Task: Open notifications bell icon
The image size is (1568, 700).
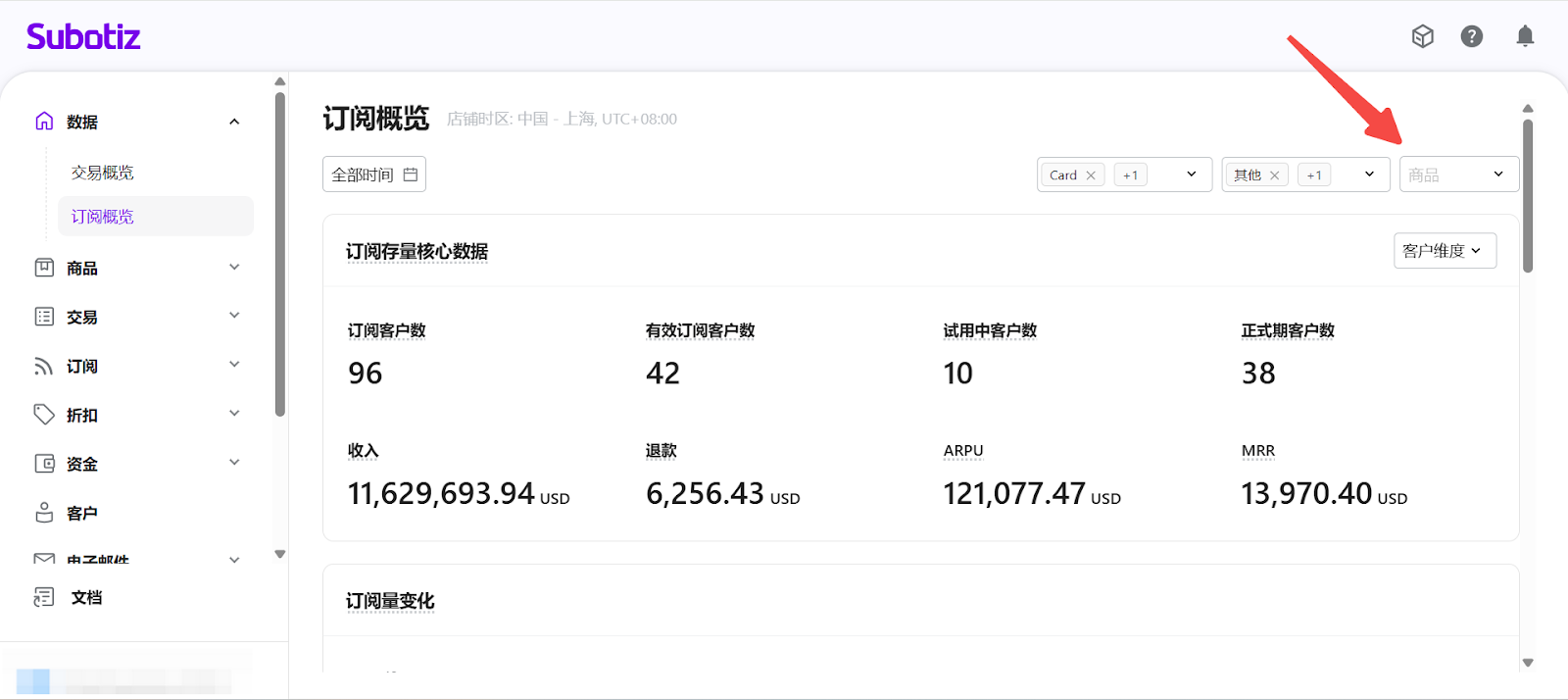Action: [1525, 36]
